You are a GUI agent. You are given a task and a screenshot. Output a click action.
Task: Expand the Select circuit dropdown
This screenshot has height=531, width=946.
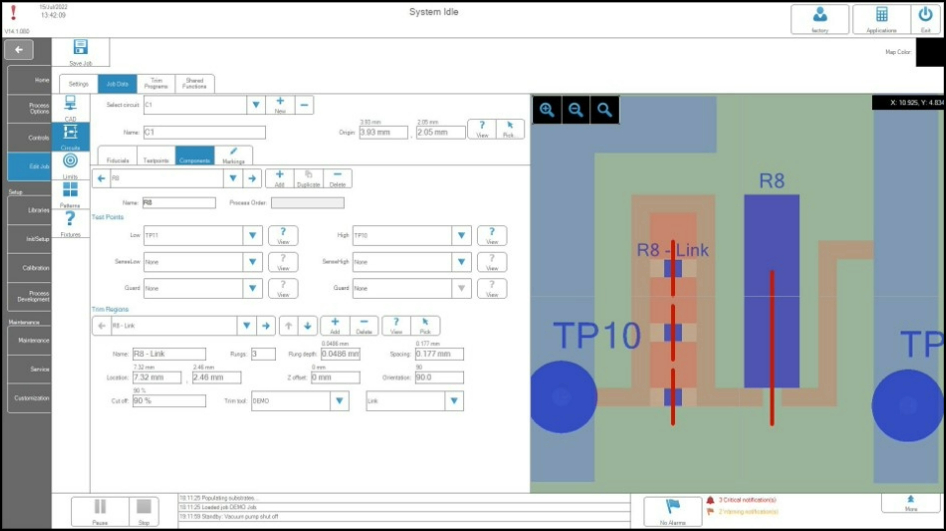(255, 104)
